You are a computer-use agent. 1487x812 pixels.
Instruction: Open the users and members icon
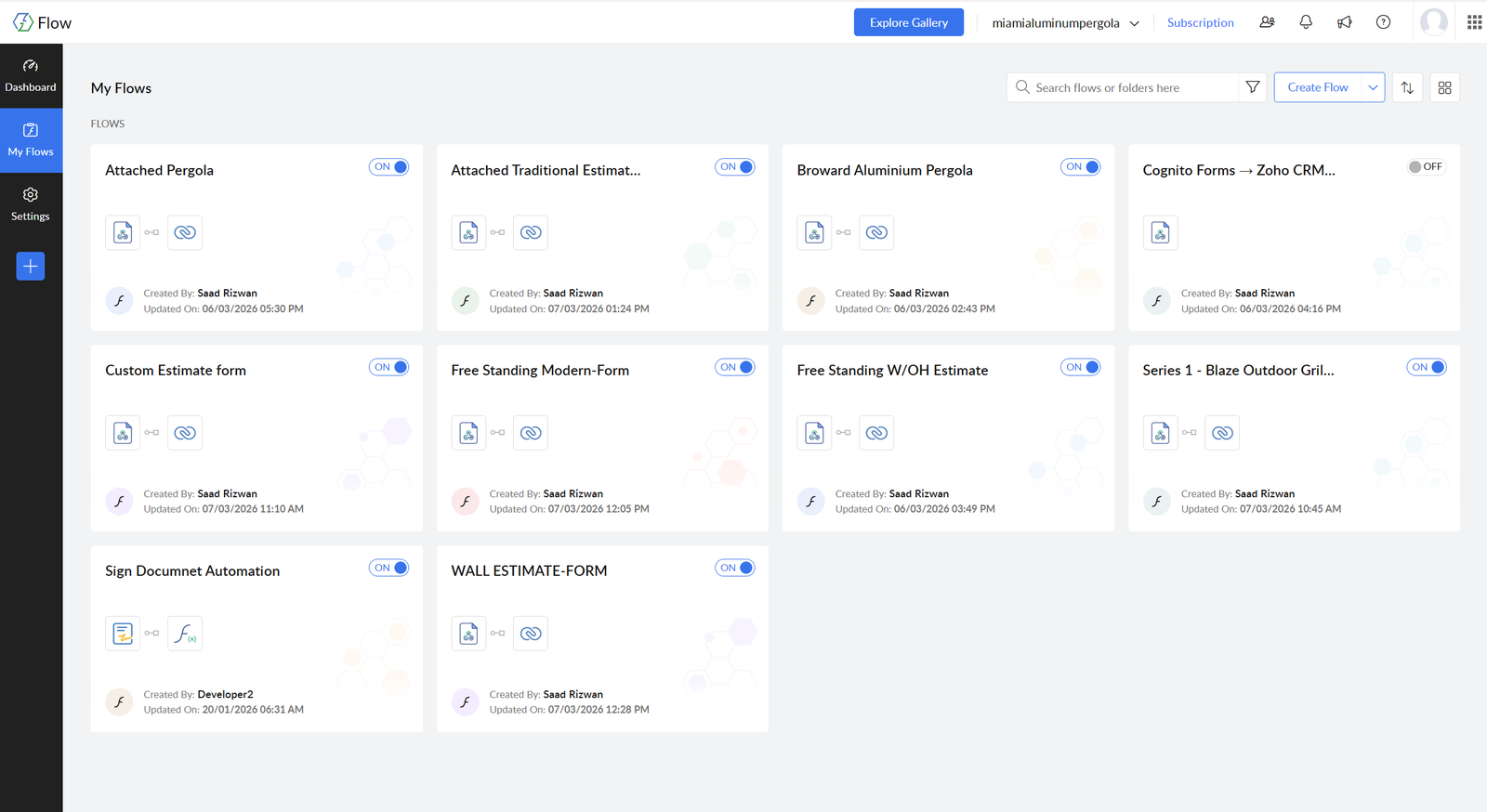[1267, 22]
